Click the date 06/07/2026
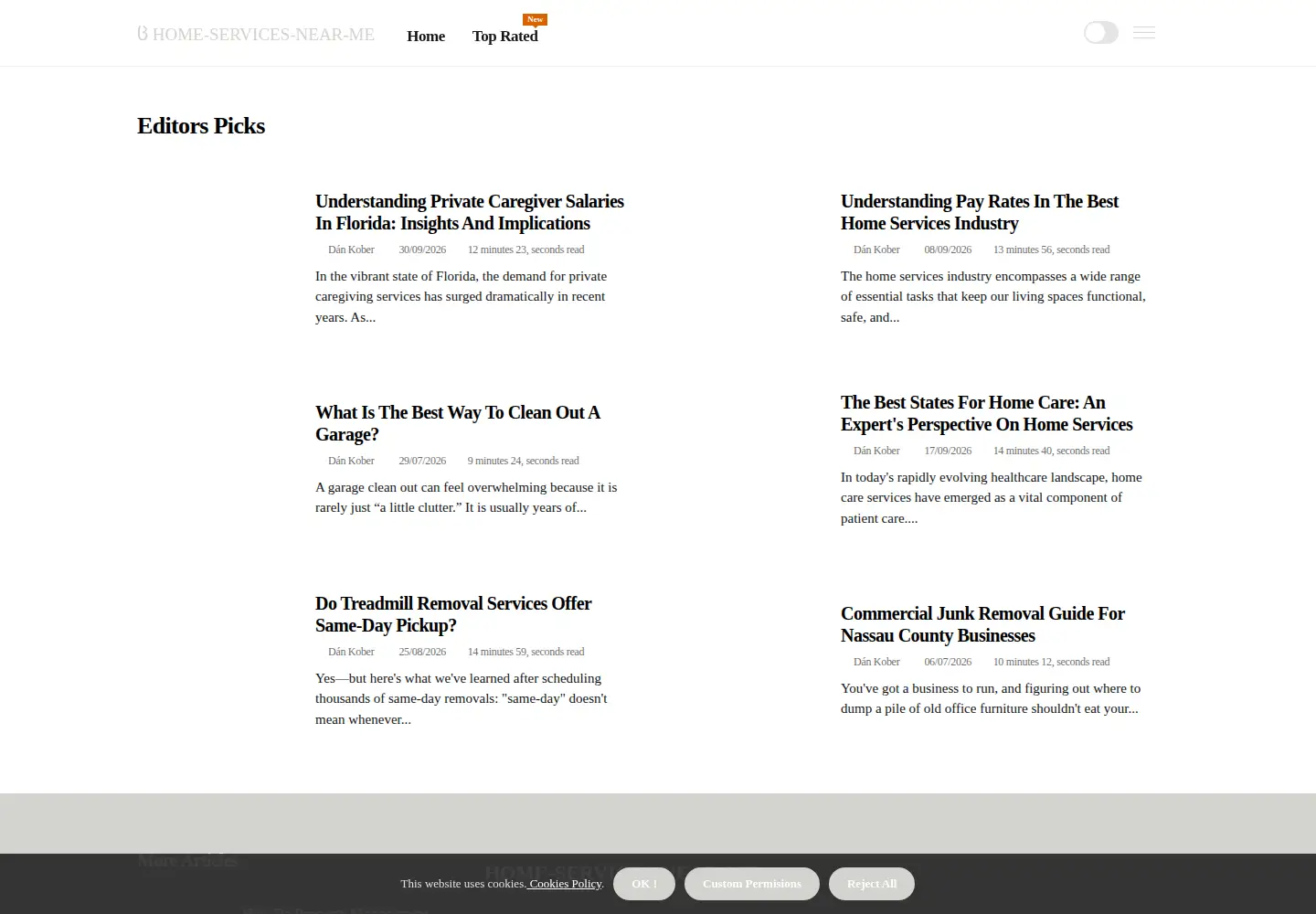This screenshot has width=1316, height=914. coord(948,662)
